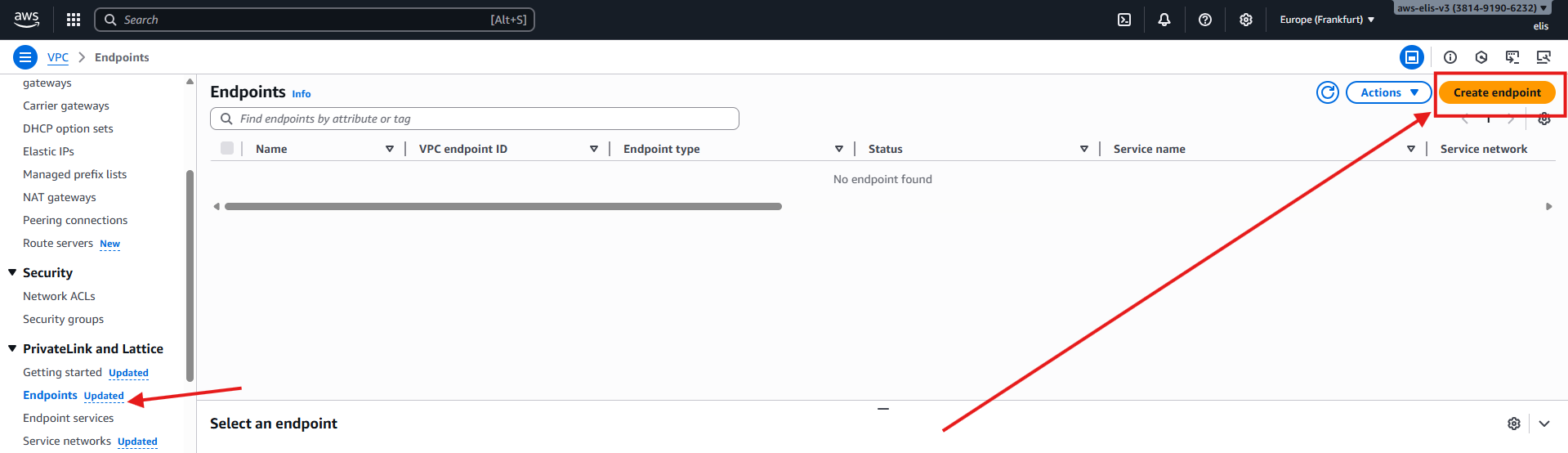Viewport: 1568px width, 453px height.
Task: Open the help question mark menu
Action: 1205,20
